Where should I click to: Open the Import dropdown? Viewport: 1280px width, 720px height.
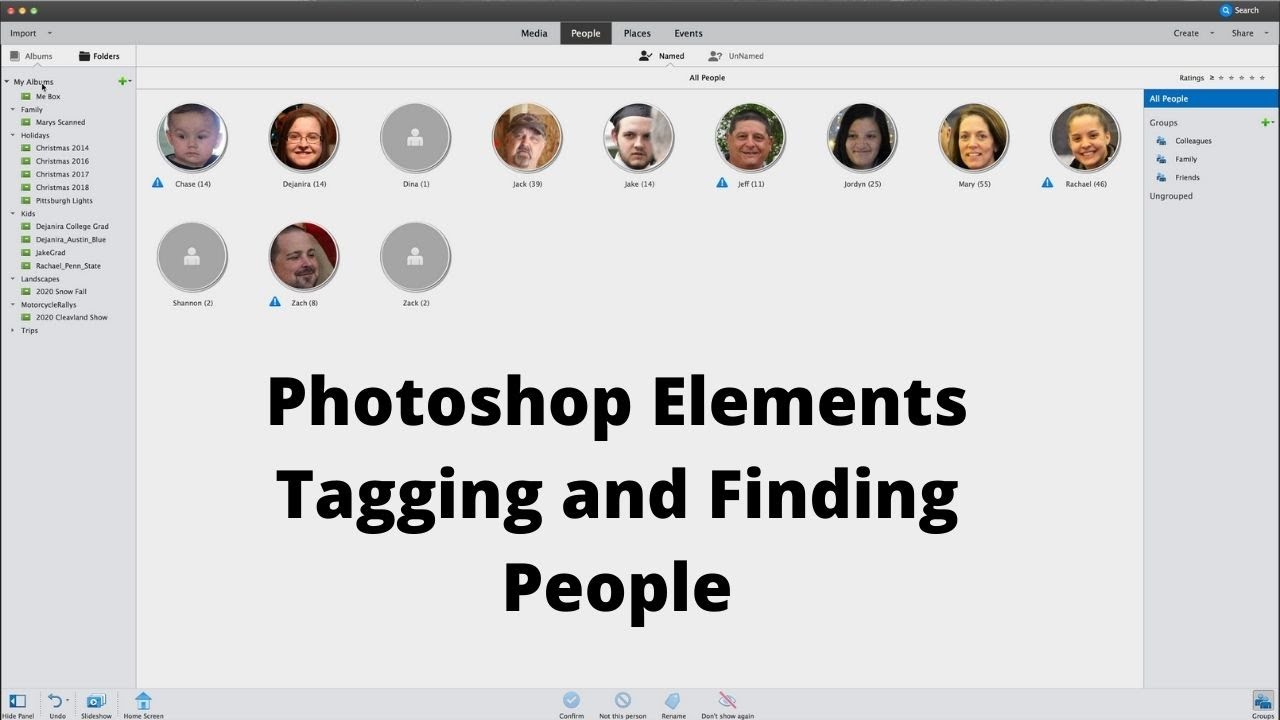[x=30, y=33]
